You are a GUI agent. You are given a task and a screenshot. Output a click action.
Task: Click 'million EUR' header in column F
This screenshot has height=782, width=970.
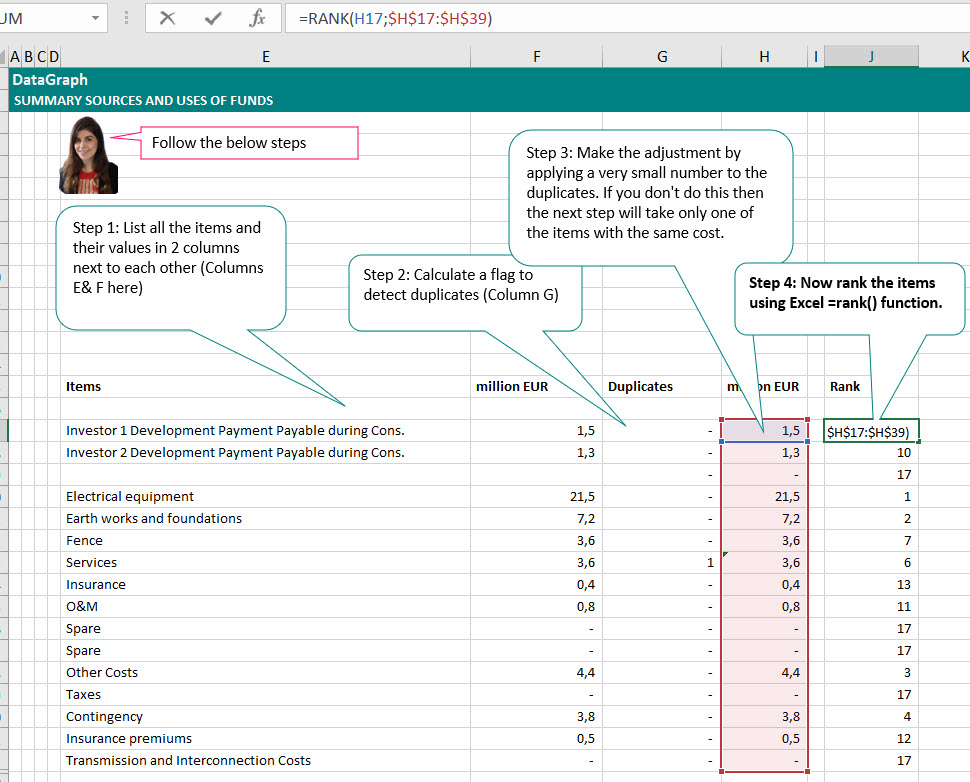[536, 387]
